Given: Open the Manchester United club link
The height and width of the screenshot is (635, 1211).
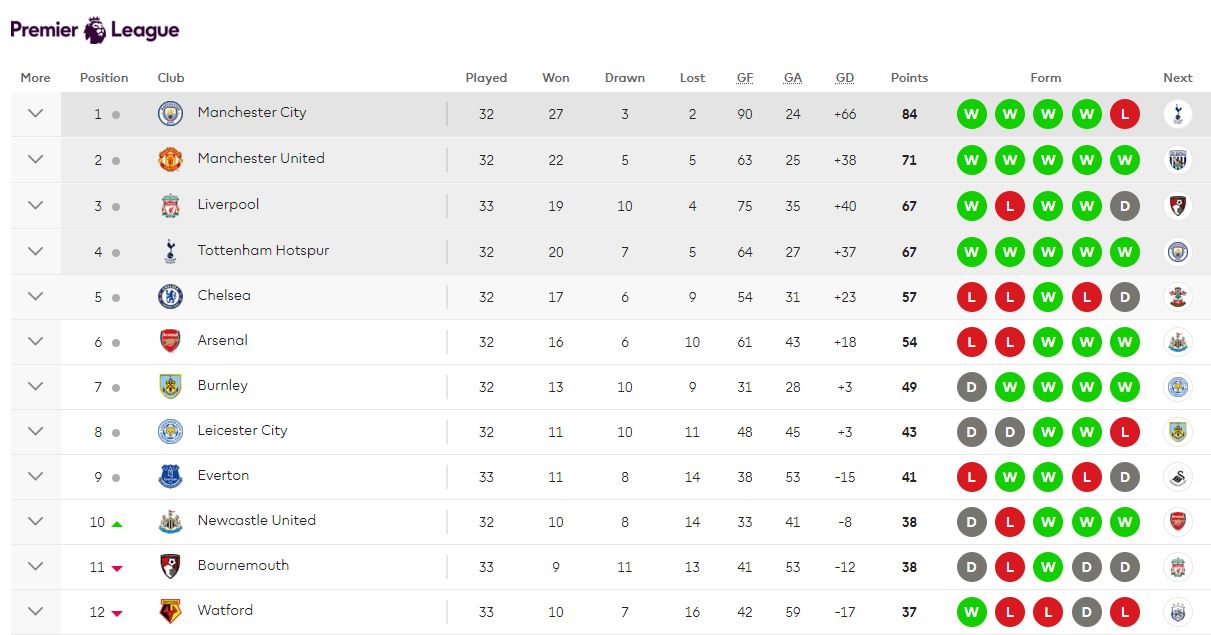Looking at the screenshot, I should click(x=261, y=158).
